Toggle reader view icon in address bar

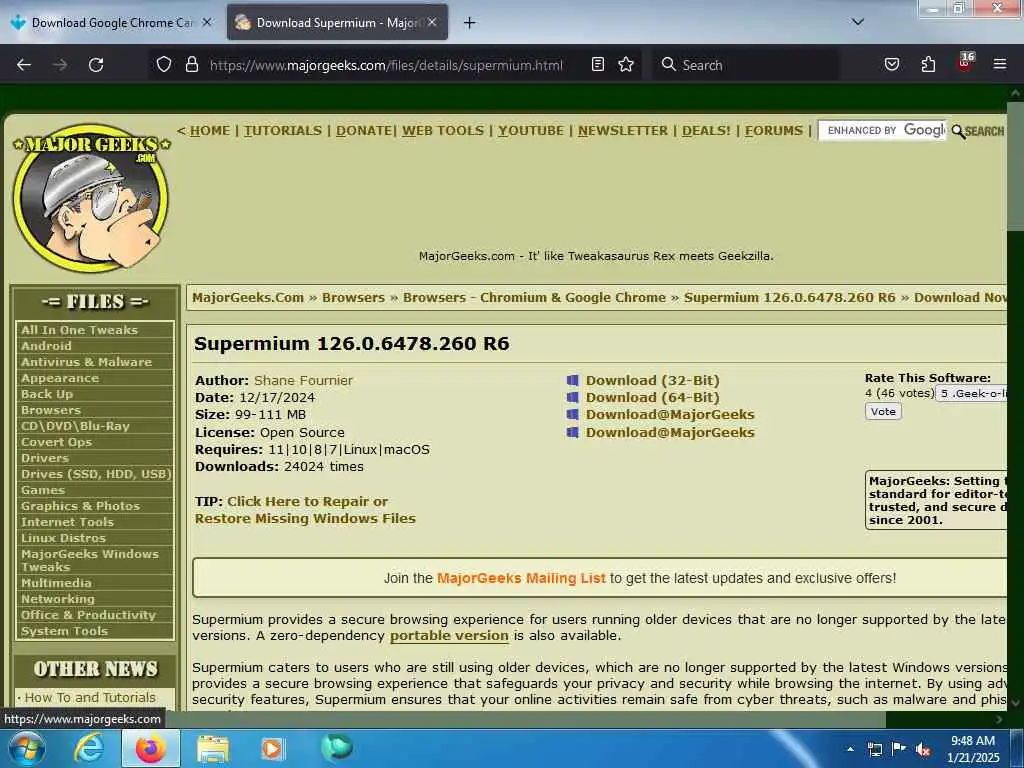(x=598, y=65)
